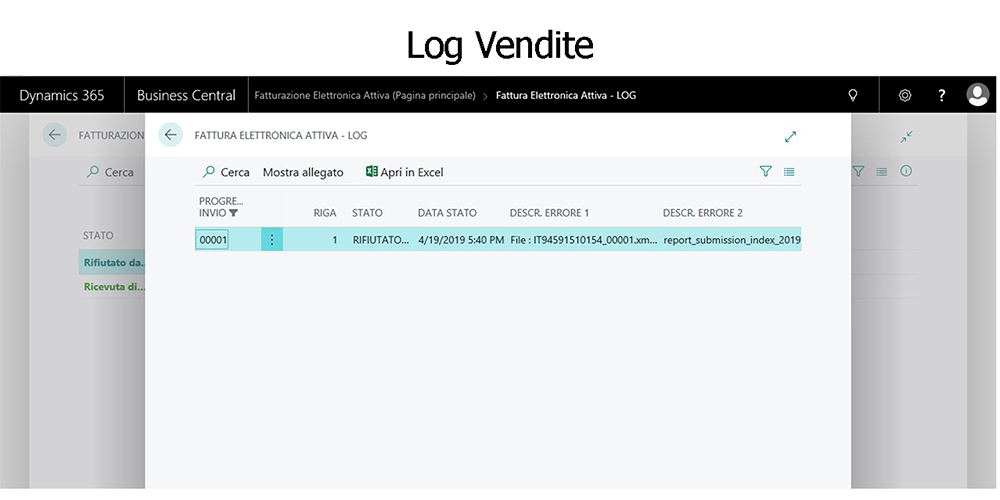1000x500 pixels.
Task: Open the user account avatar
Action: 978,96
